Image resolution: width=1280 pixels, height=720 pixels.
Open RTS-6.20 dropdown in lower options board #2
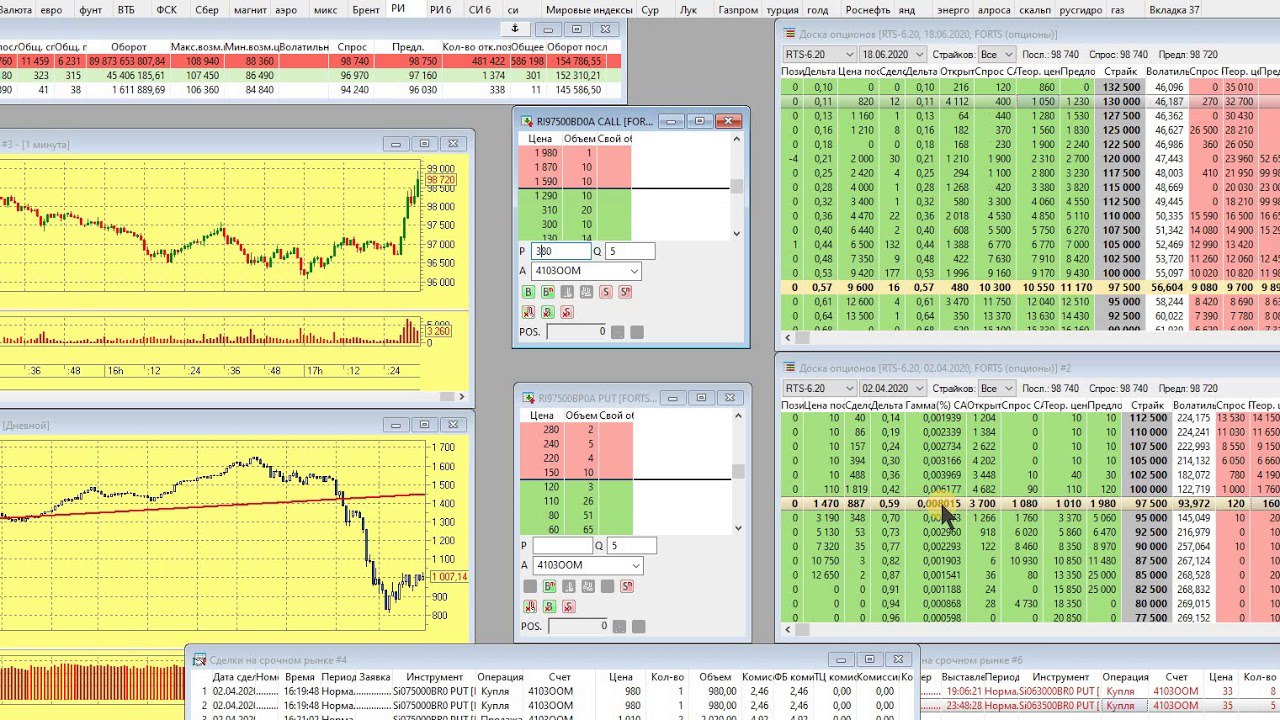point(849,388)
